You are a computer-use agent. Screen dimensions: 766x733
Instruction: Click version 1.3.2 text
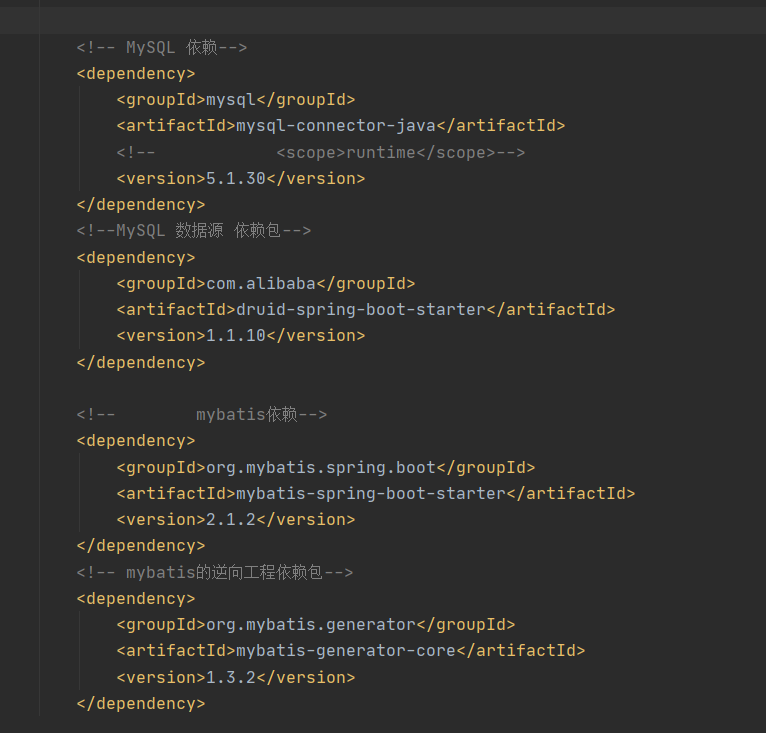coord(231,677)
